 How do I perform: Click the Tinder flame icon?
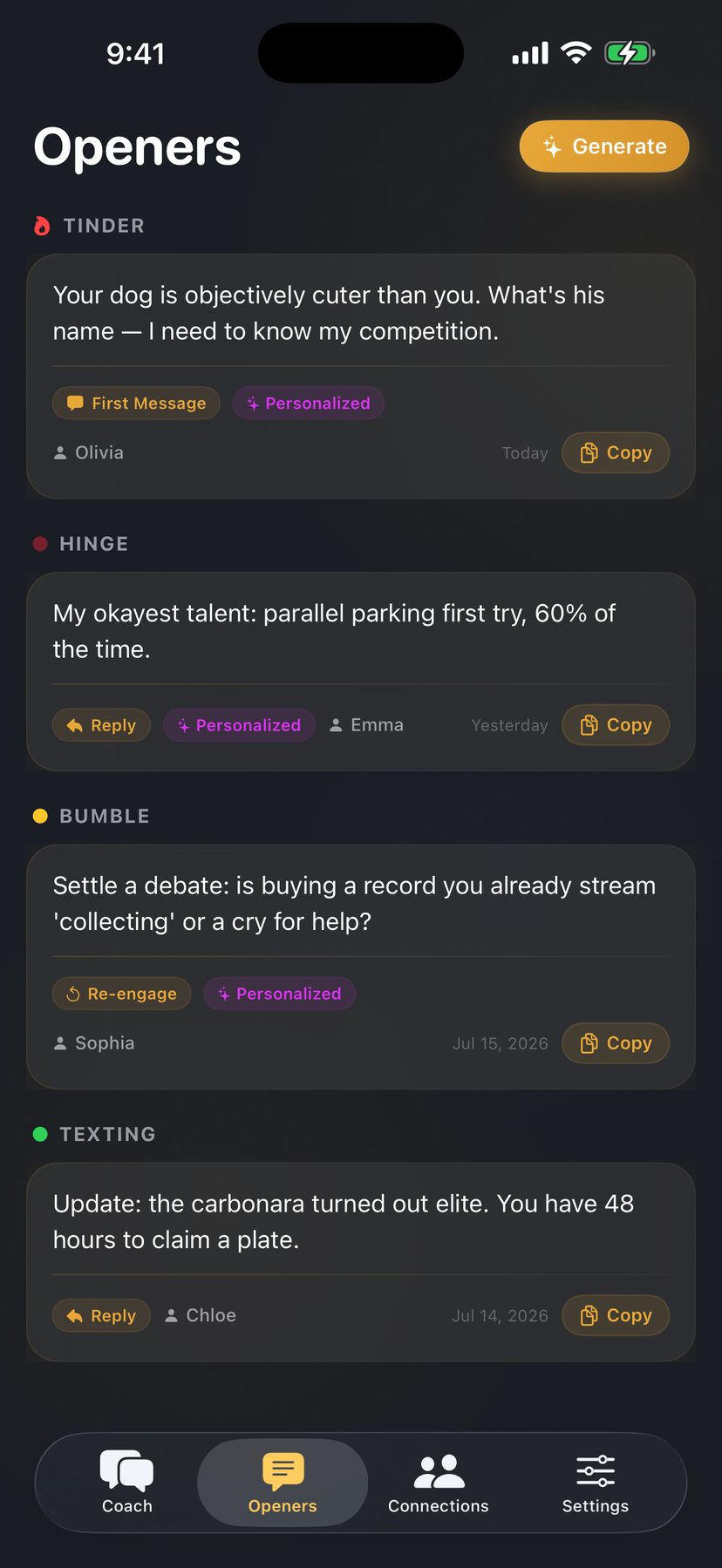42,226
